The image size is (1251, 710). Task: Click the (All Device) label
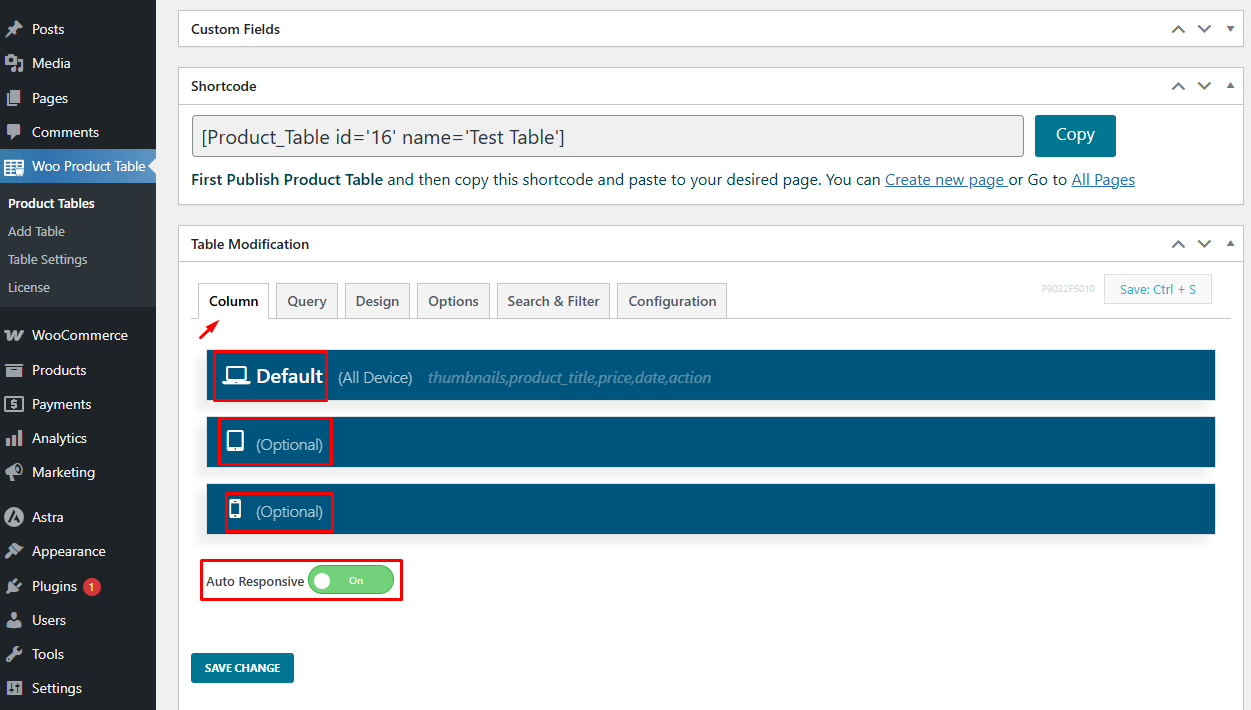(x=375, y=378)
